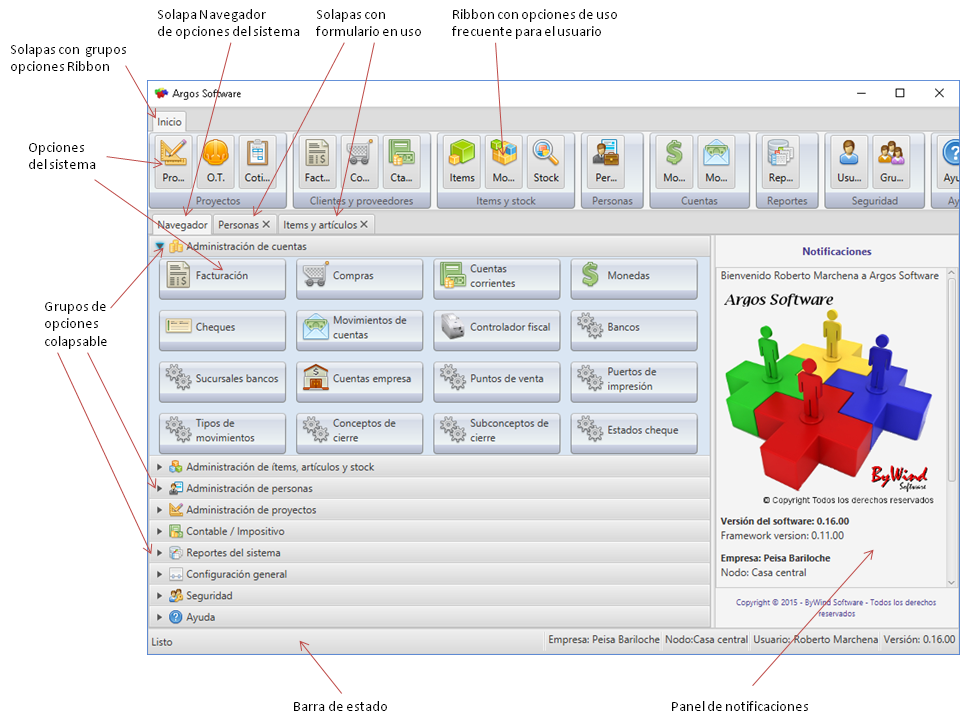The image size is (960, 720).
Task: Open Tipos de movimientos option
Action: 222,433
